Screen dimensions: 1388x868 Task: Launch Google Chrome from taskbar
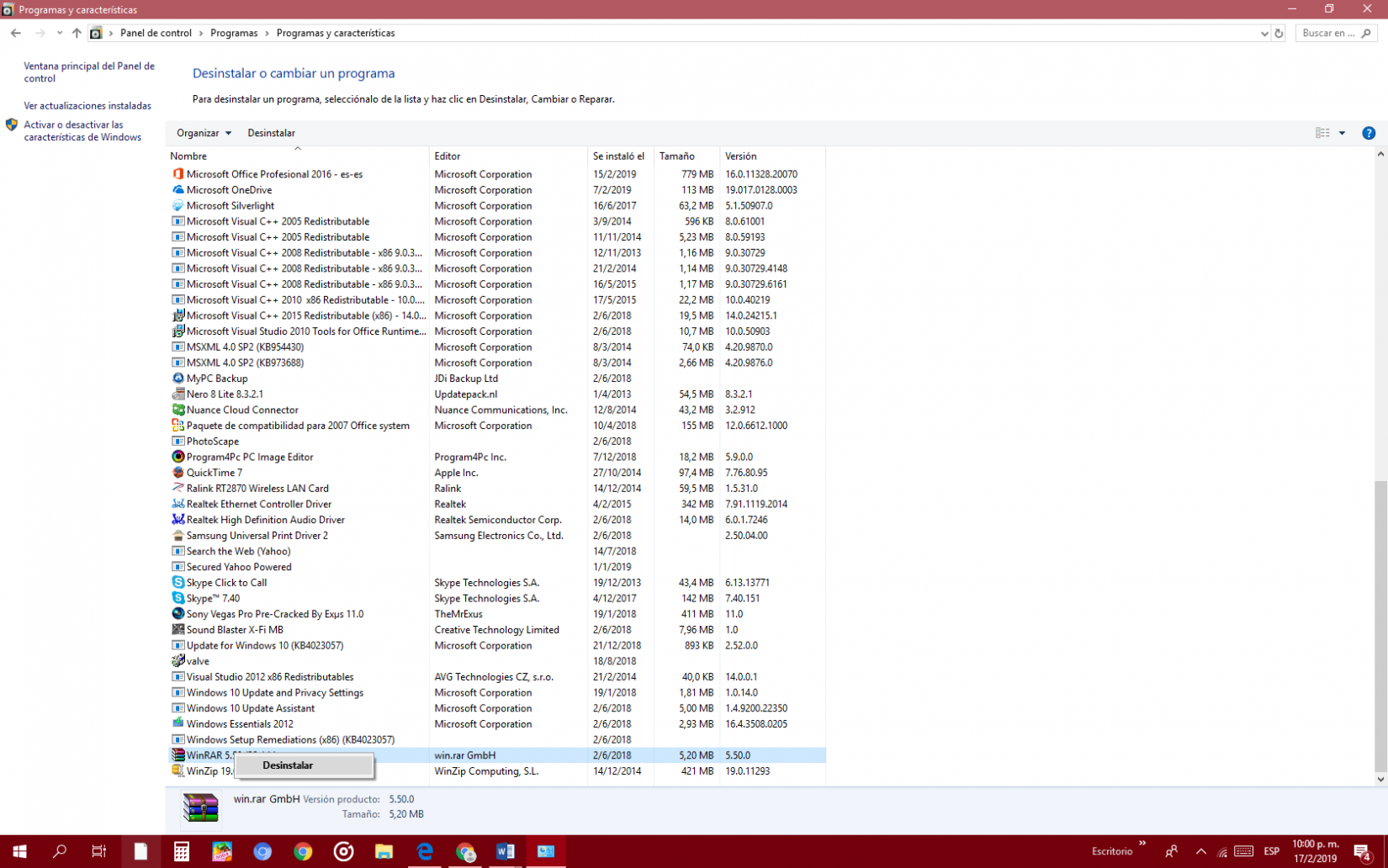[x=303, y=851]
